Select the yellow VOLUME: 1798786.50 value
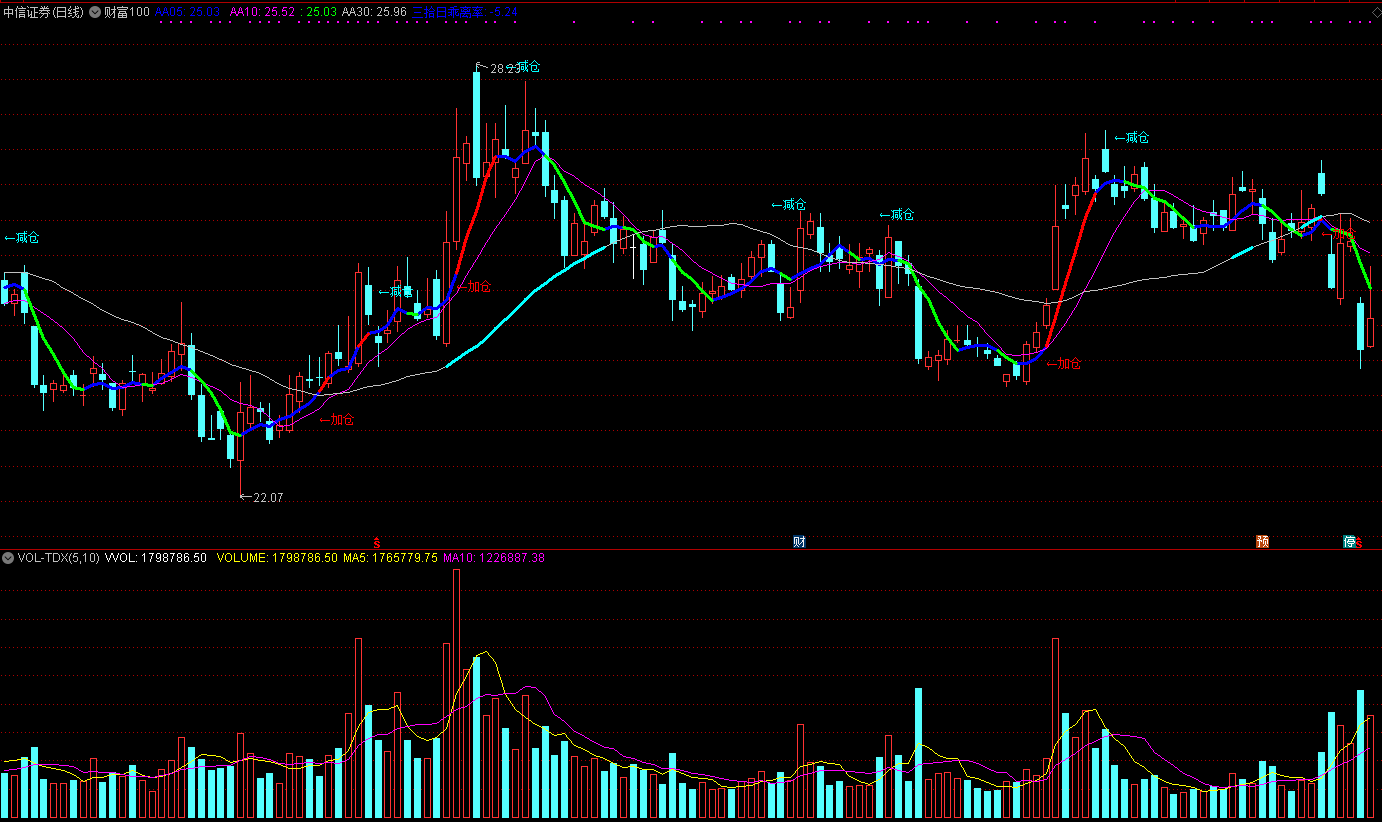The image size is (1382, 822). pyautogui.click(x=276, y=558)
